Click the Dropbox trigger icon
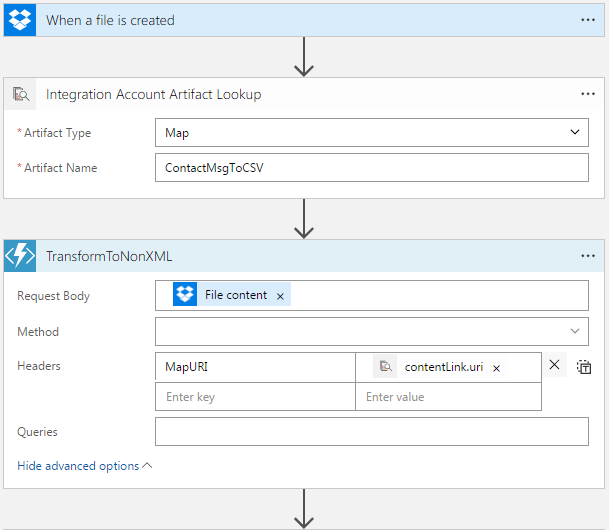Viewport: 609px width, 530px height. click(20, 20)
